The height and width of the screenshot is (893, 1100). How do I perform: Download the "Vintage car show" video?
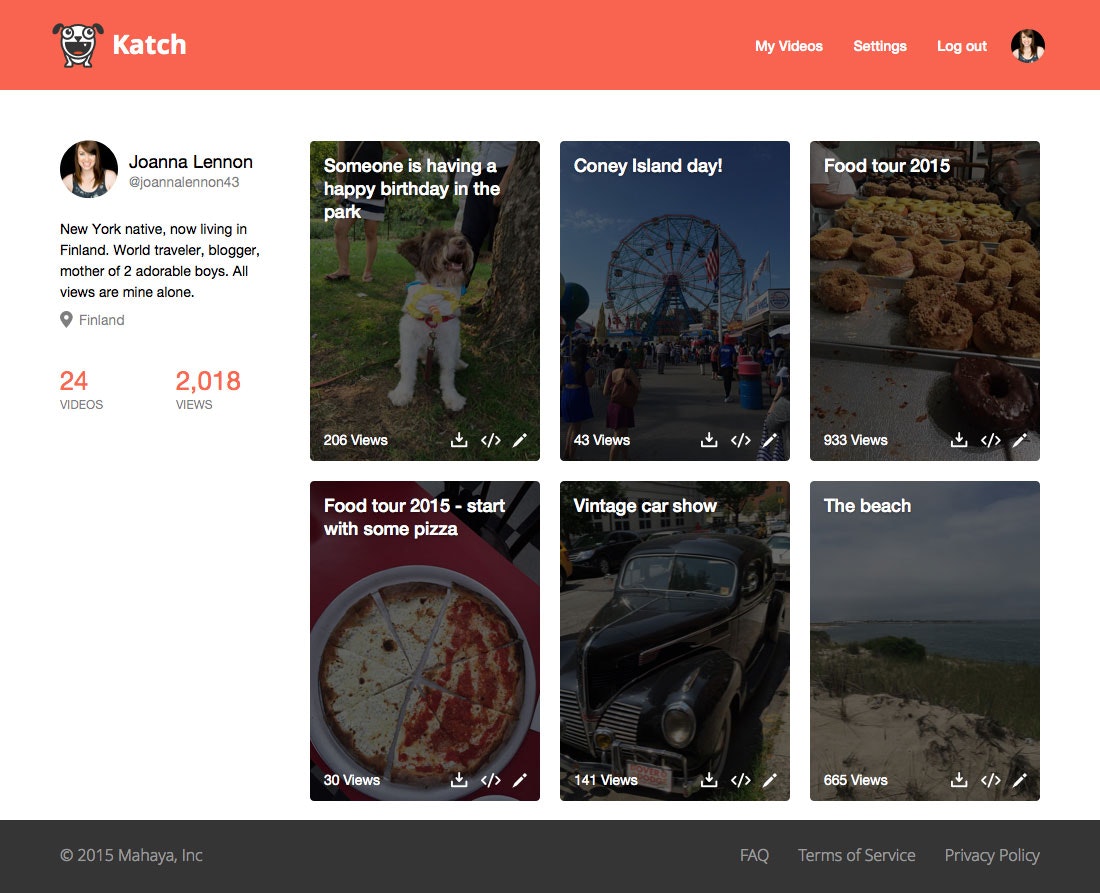click(709, 779)
